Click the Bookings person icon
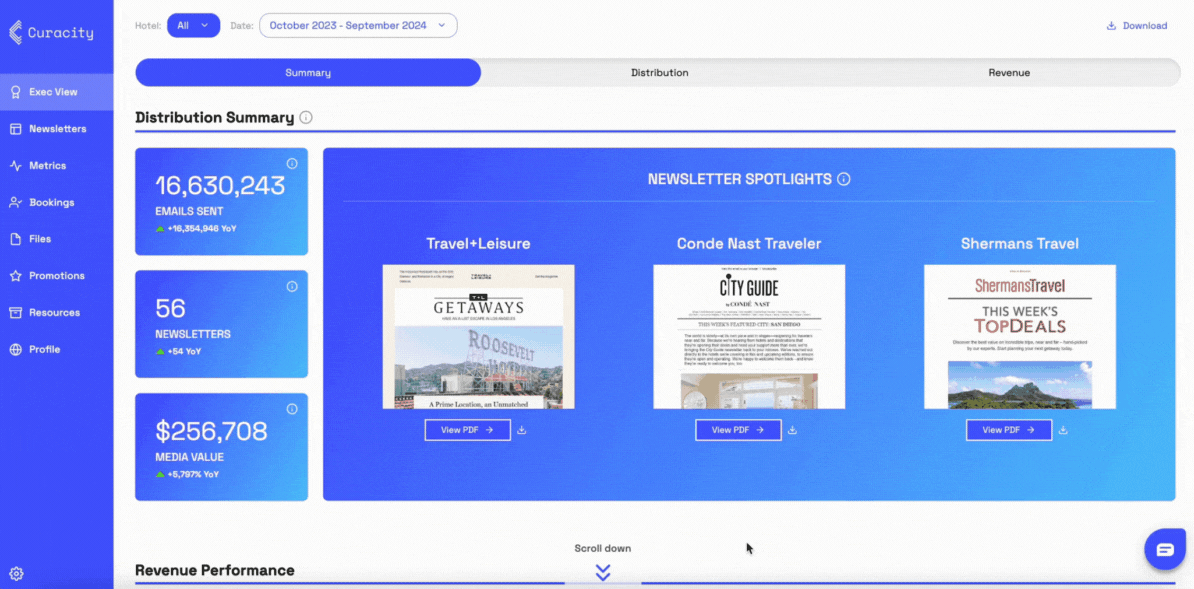Image resolution: width=1194 pixels, height=589 pixels. click(15, 203)
